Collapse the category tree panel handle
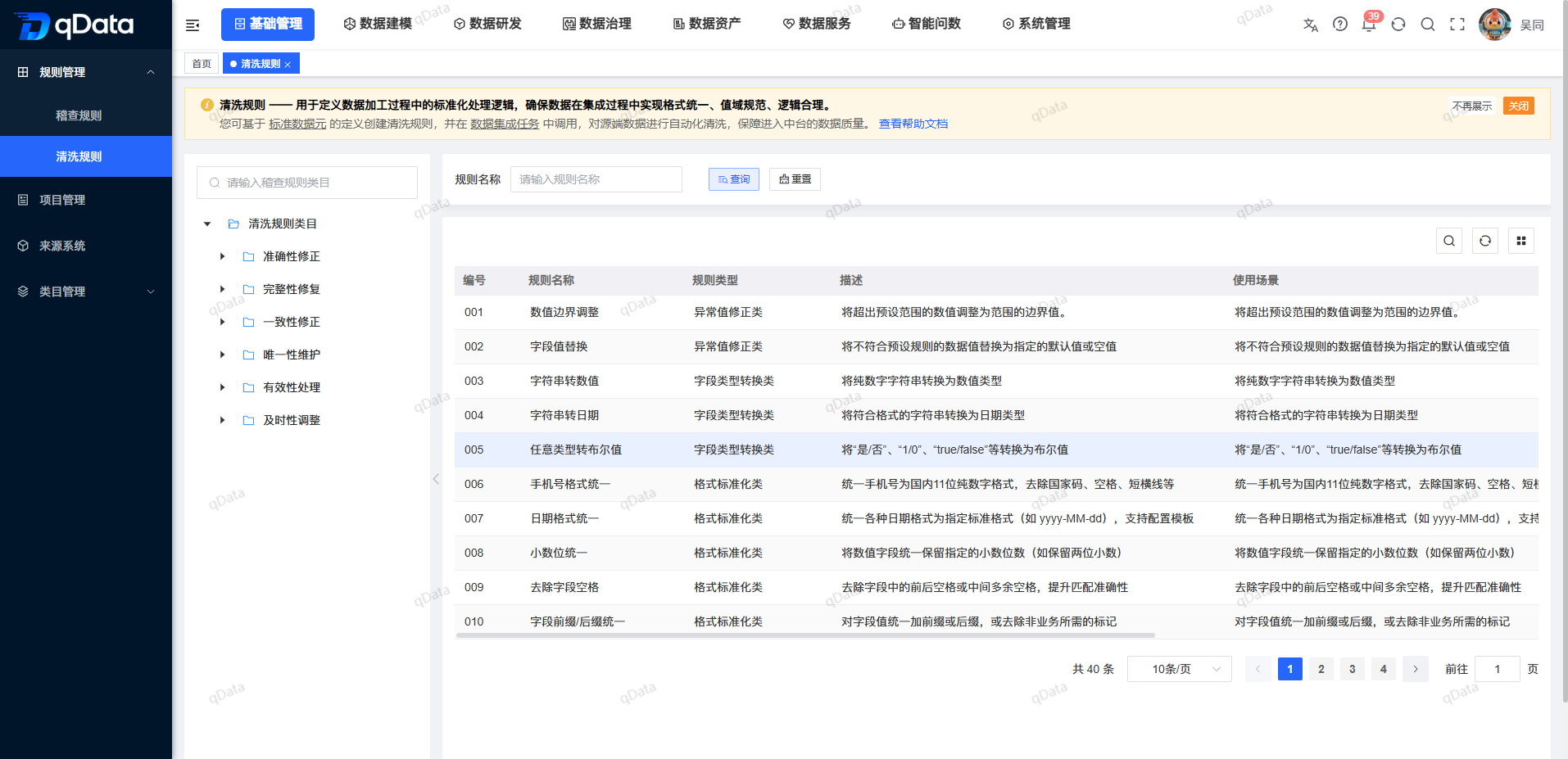 point(436,479)
